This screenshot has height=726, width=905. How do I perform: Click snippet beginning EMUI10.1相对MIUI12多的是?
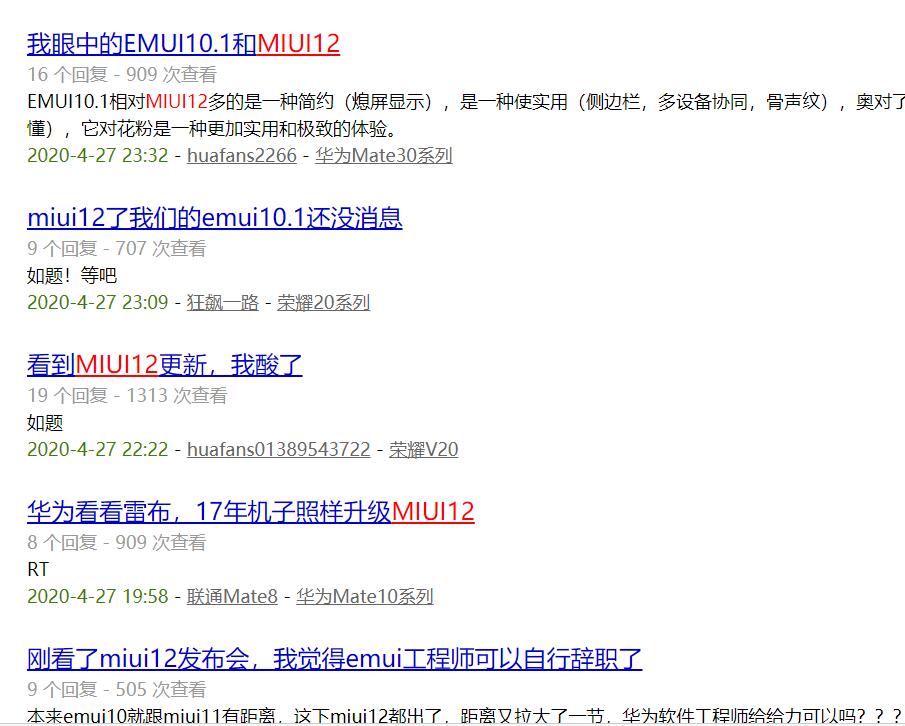click(x=466, y=102)
